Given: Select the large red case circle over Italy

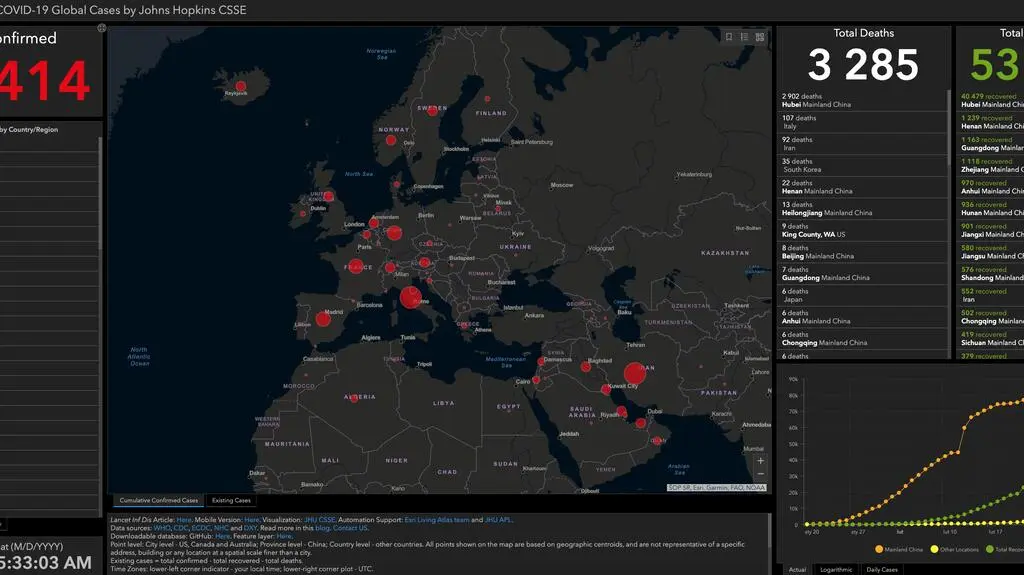Looking at the screenshot, I should (411, 297).
